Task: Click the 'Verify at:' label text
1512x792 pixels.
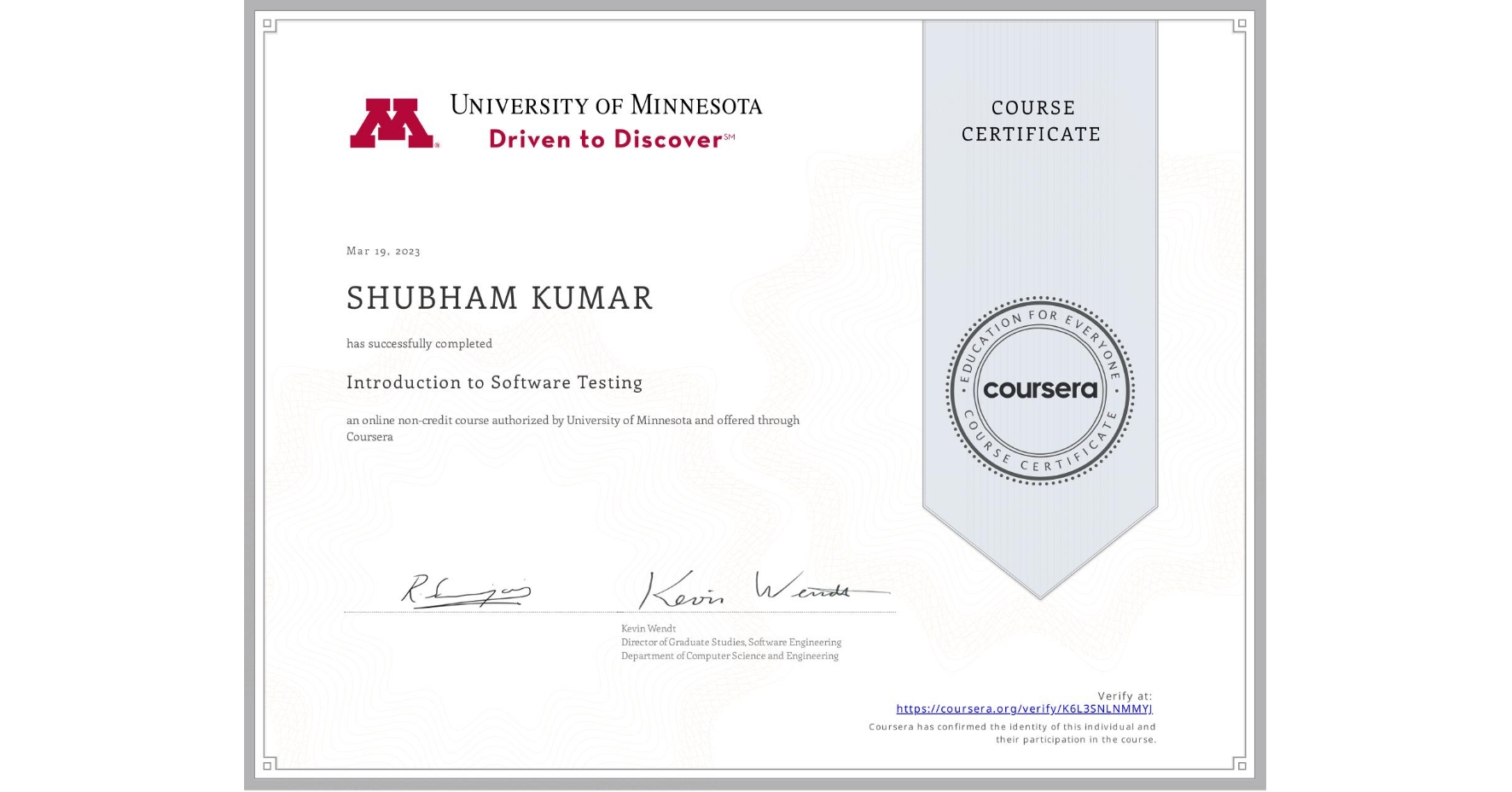Action: click(x=1123, y=695)
